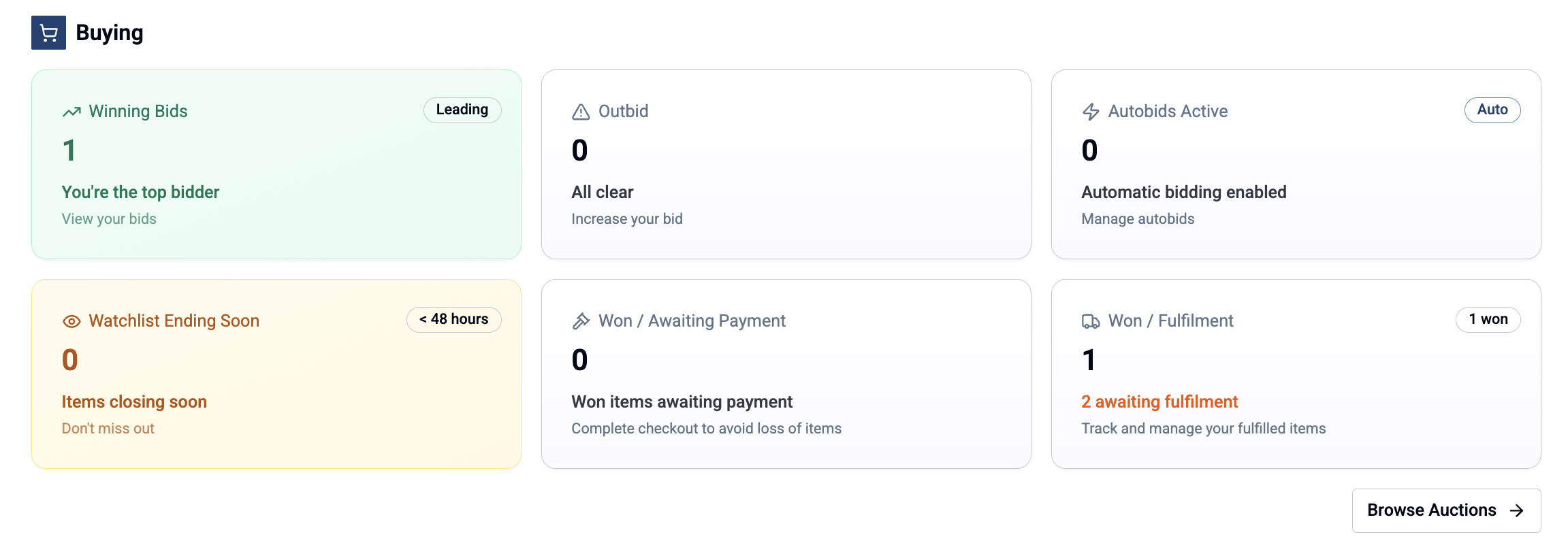This screenshot has width=1568, height=558.
Task: Click the lightning bolt Autobids Active icon
Action: coord(1091,112)
